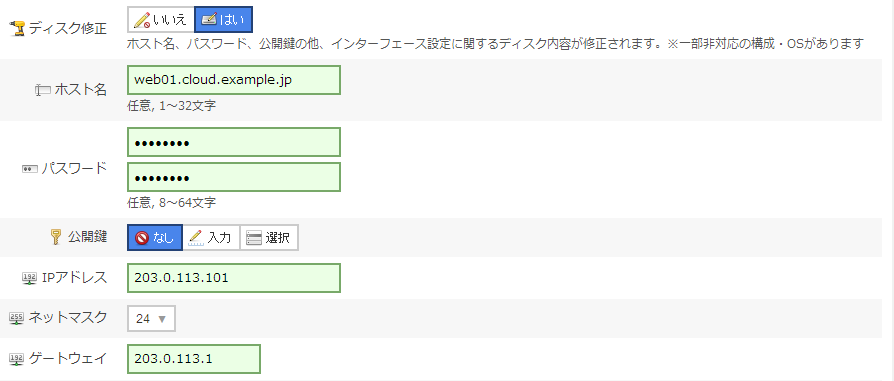Image resolution: width=894 pixels, height=381 pixels.
Task: Click the drill icon beside ディスク修正
Action: 18,29
